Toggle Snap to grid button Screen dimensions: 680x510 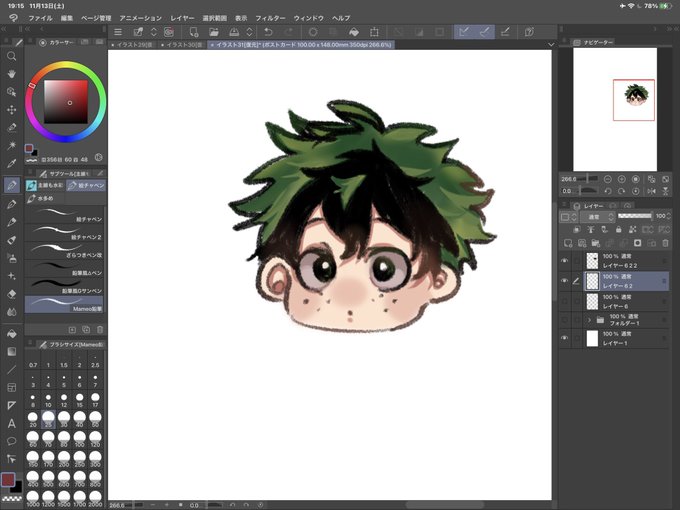pyautogui.click(x=505, y=32)
